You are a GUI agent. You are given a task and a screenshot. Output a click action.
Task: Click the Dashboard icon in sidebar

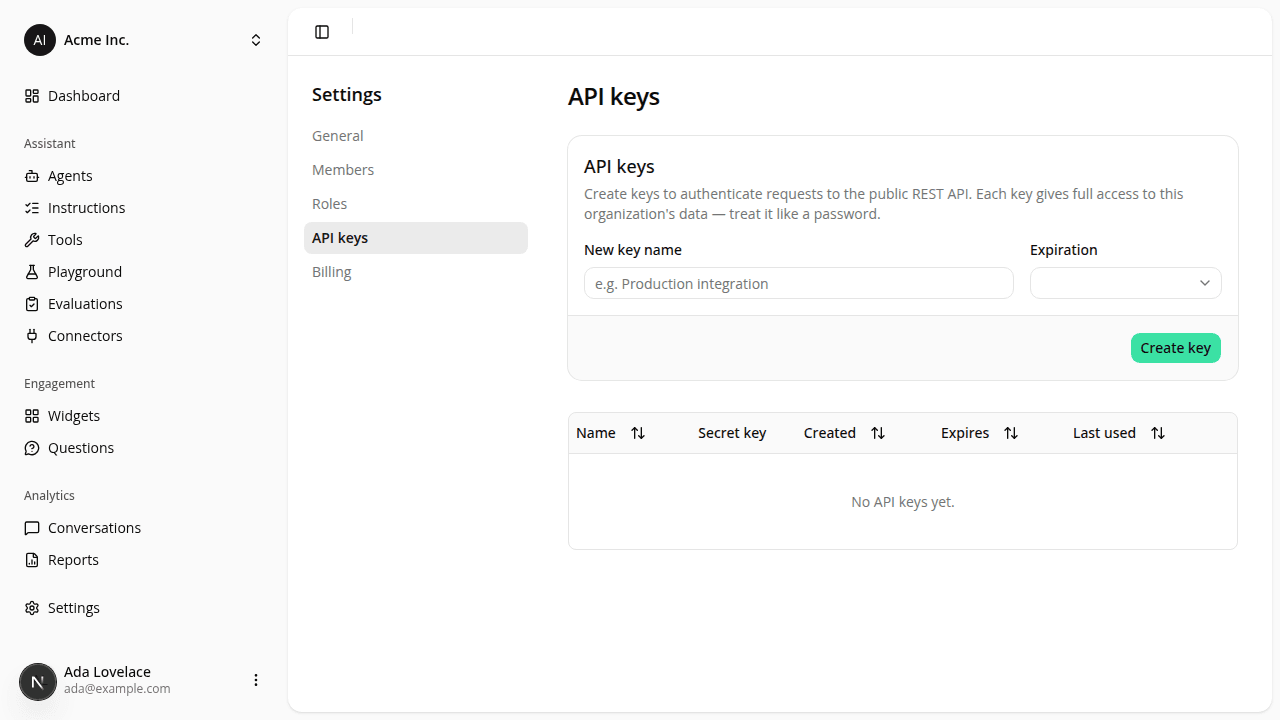pos(32,96)
